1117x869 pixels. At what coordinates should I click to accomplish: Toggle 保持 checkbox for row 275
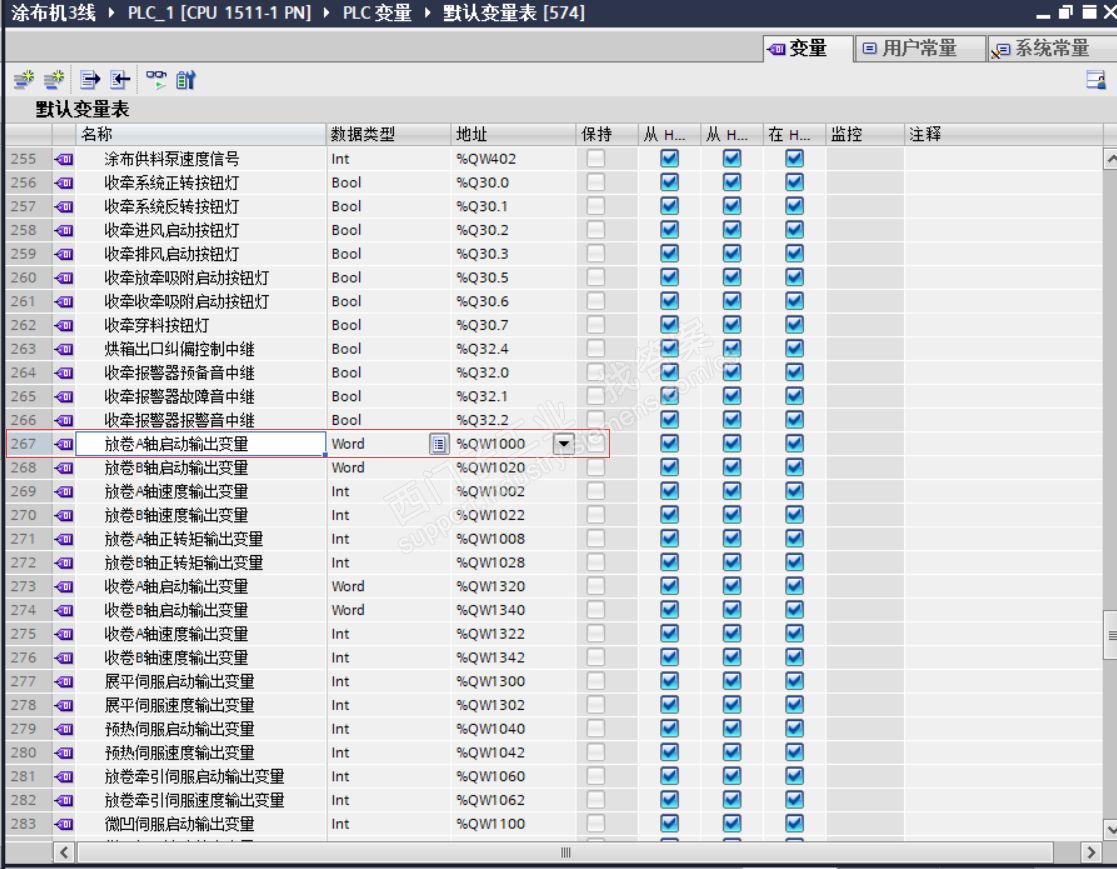596,633
